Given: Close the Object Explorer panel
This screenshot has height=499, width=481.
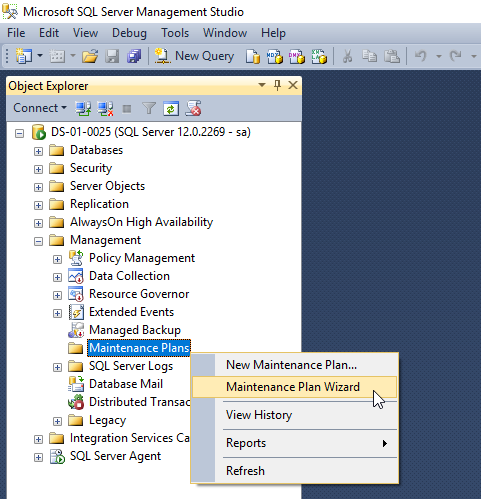Looking at the screenshot, I should coord(293,85).
